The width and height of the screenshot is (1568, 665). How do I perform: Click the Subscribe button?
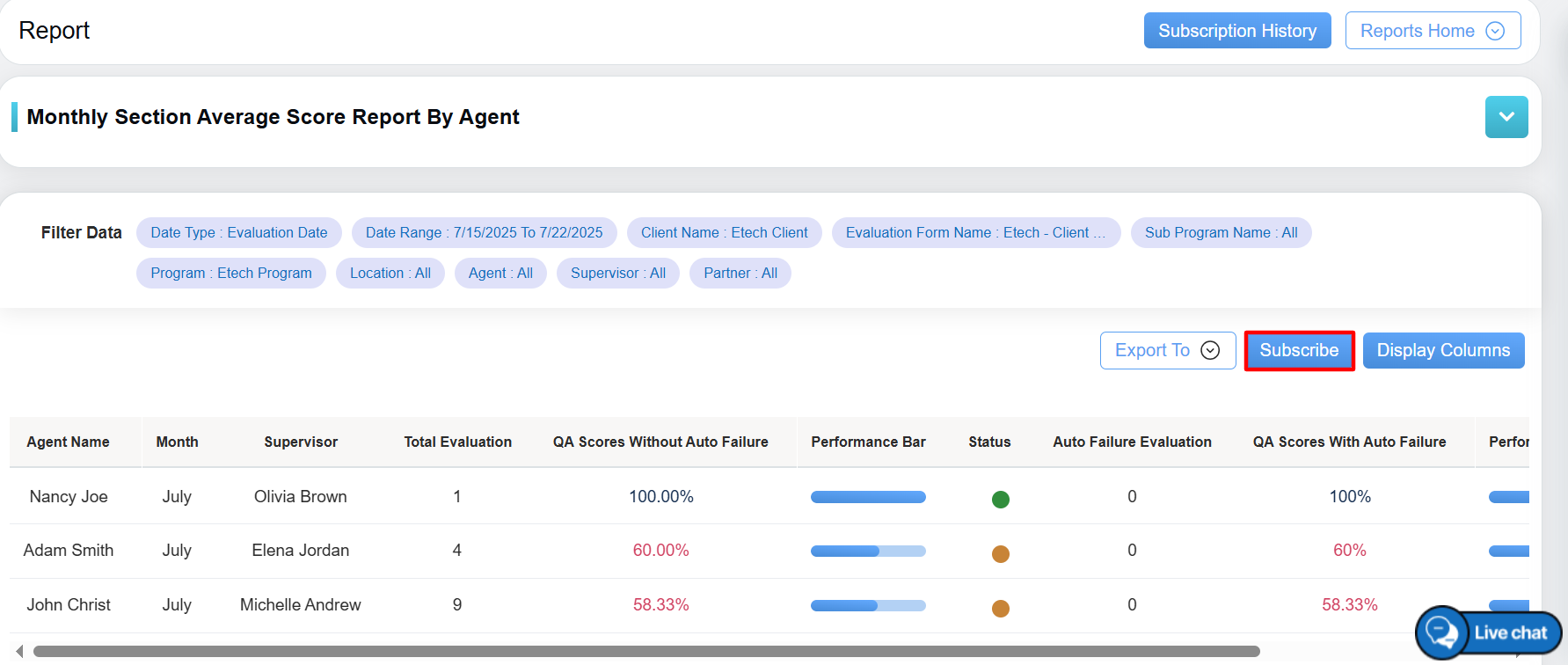1299,350
